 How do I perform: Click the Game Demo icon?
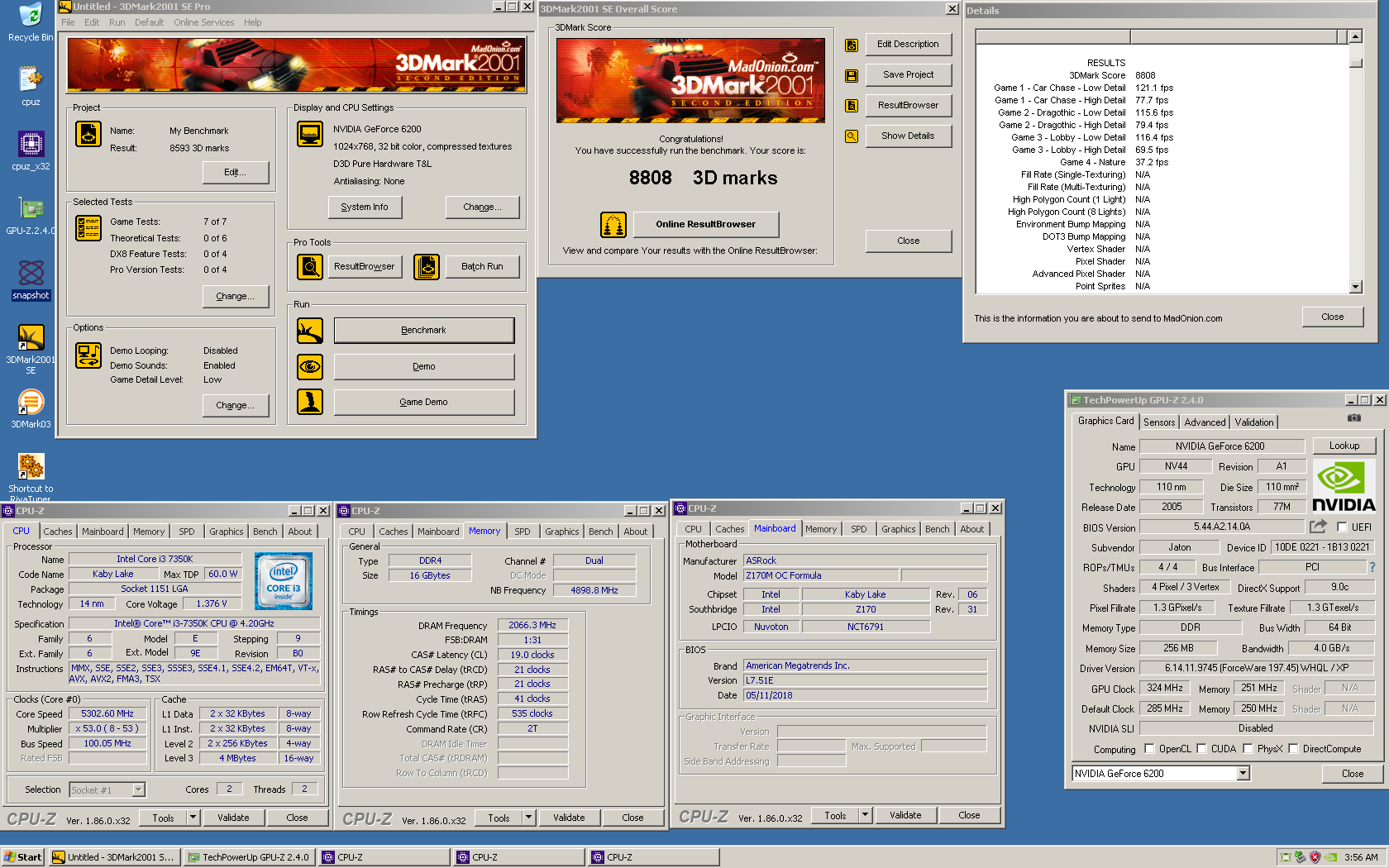[310, 402]
